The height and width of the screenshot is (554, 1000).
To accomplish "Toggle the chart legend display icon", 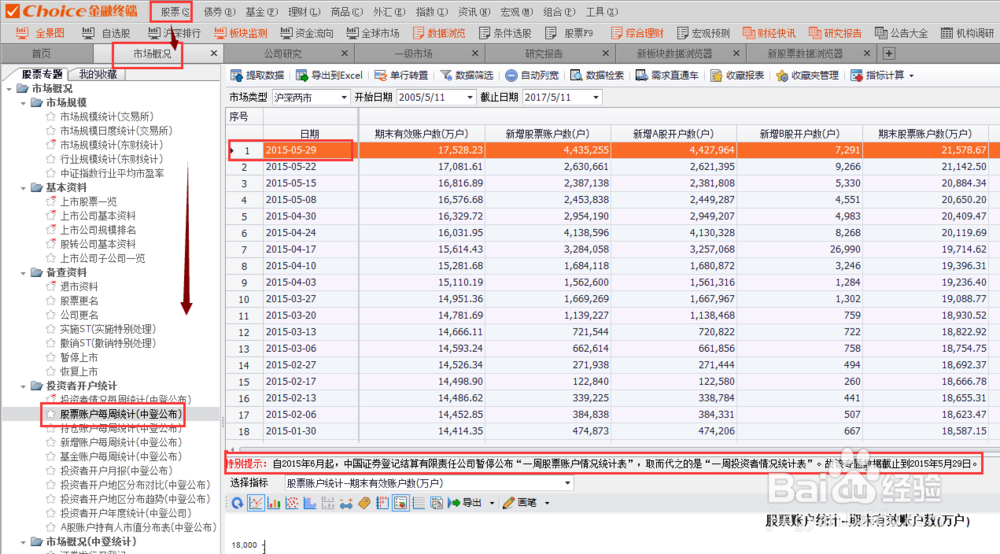I will point(401,503).
